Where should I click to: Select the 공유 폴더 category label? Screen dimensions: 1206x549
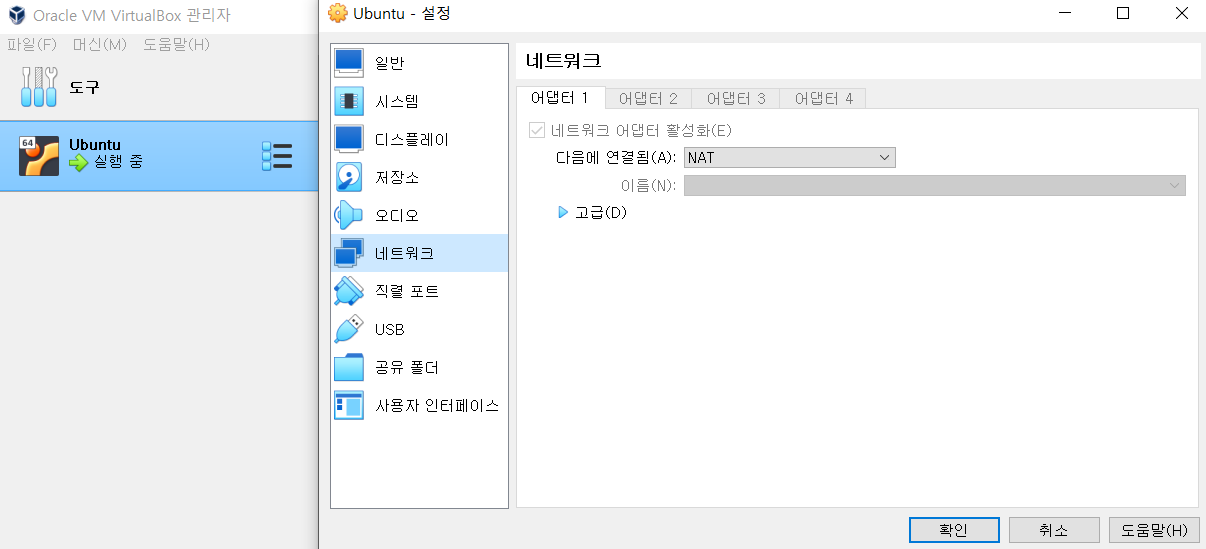(x=407, y=367)
